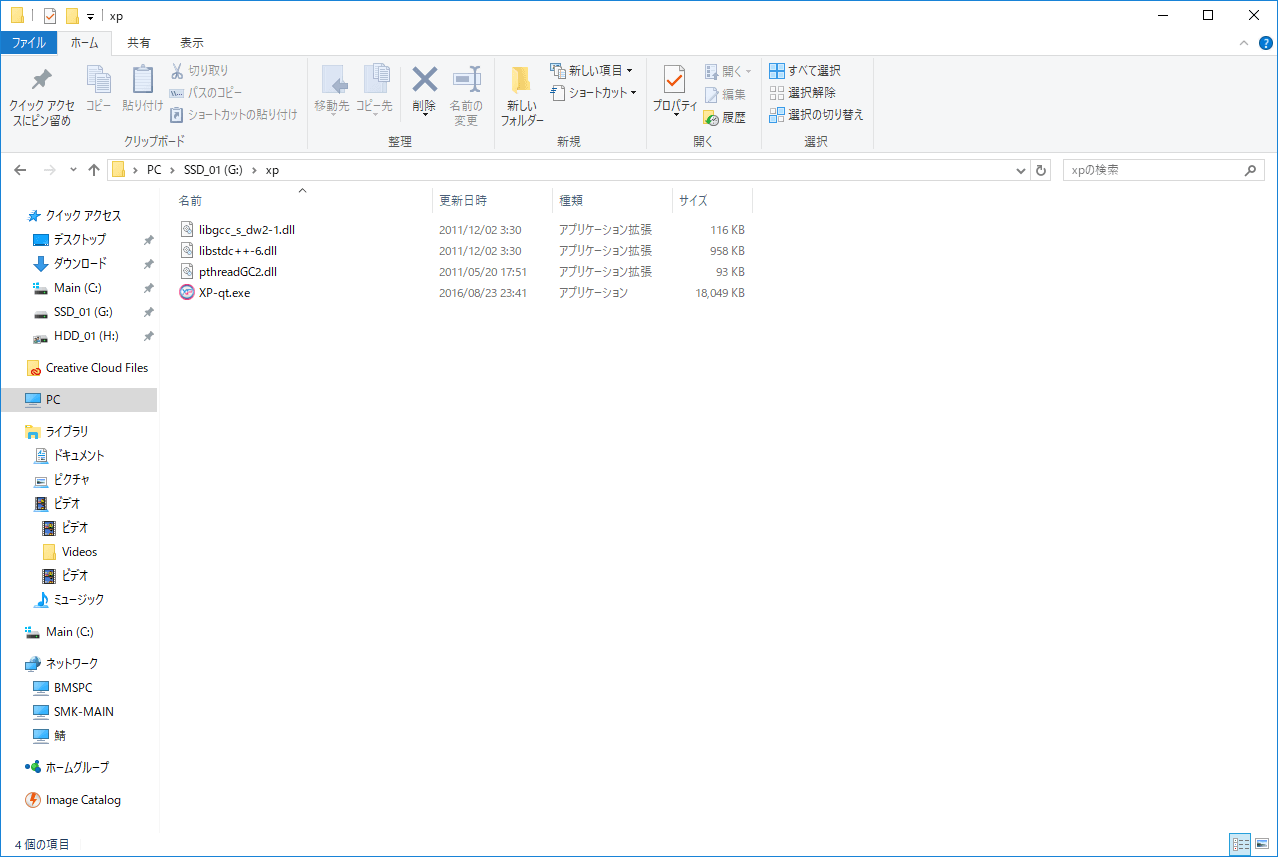Click History (履歴) button in ribbon
Viewport: 1278px width, 857px height.
click(725, 117)
